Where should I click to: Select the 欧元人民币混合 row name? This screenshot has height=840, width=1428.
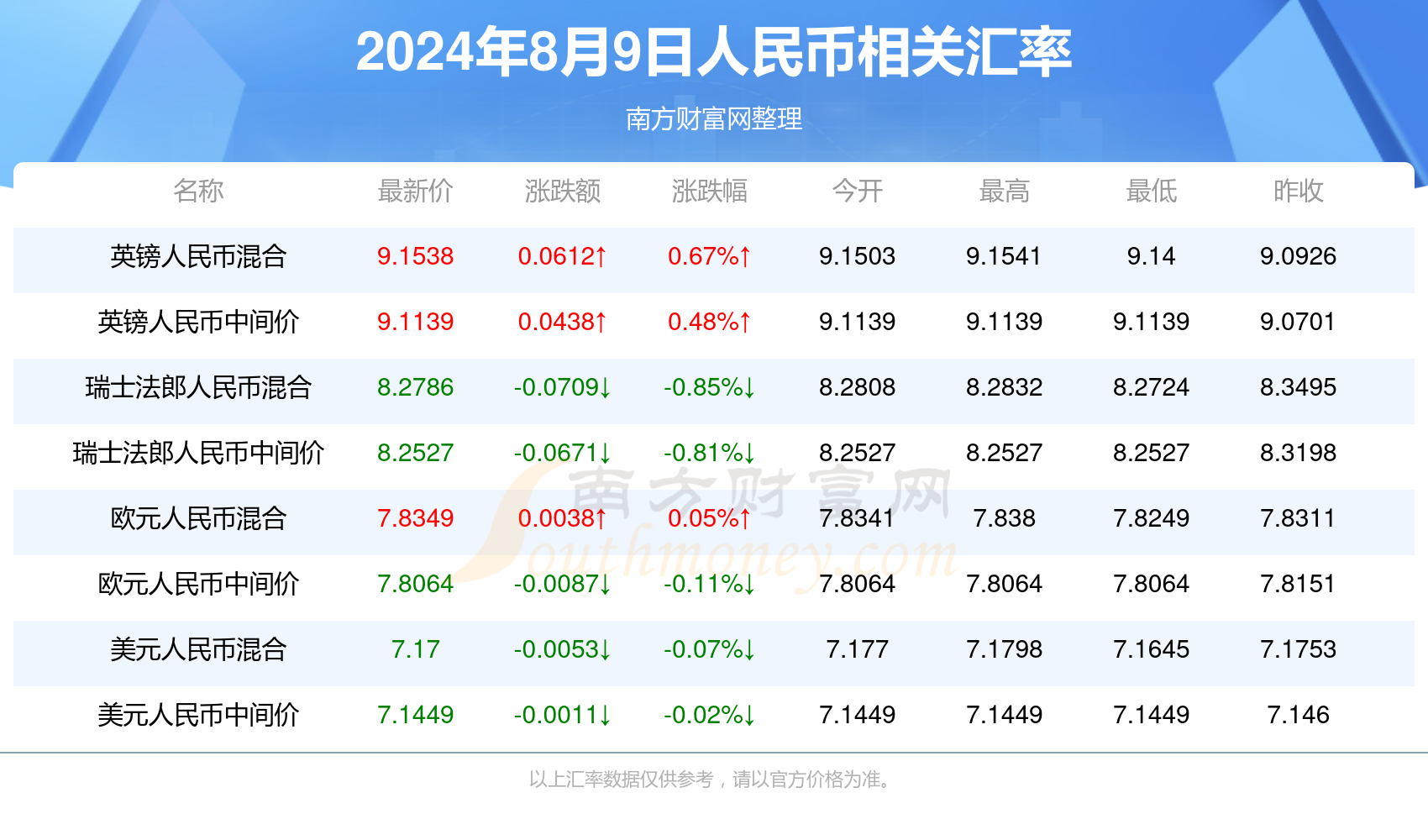click(x=198, y=518)
